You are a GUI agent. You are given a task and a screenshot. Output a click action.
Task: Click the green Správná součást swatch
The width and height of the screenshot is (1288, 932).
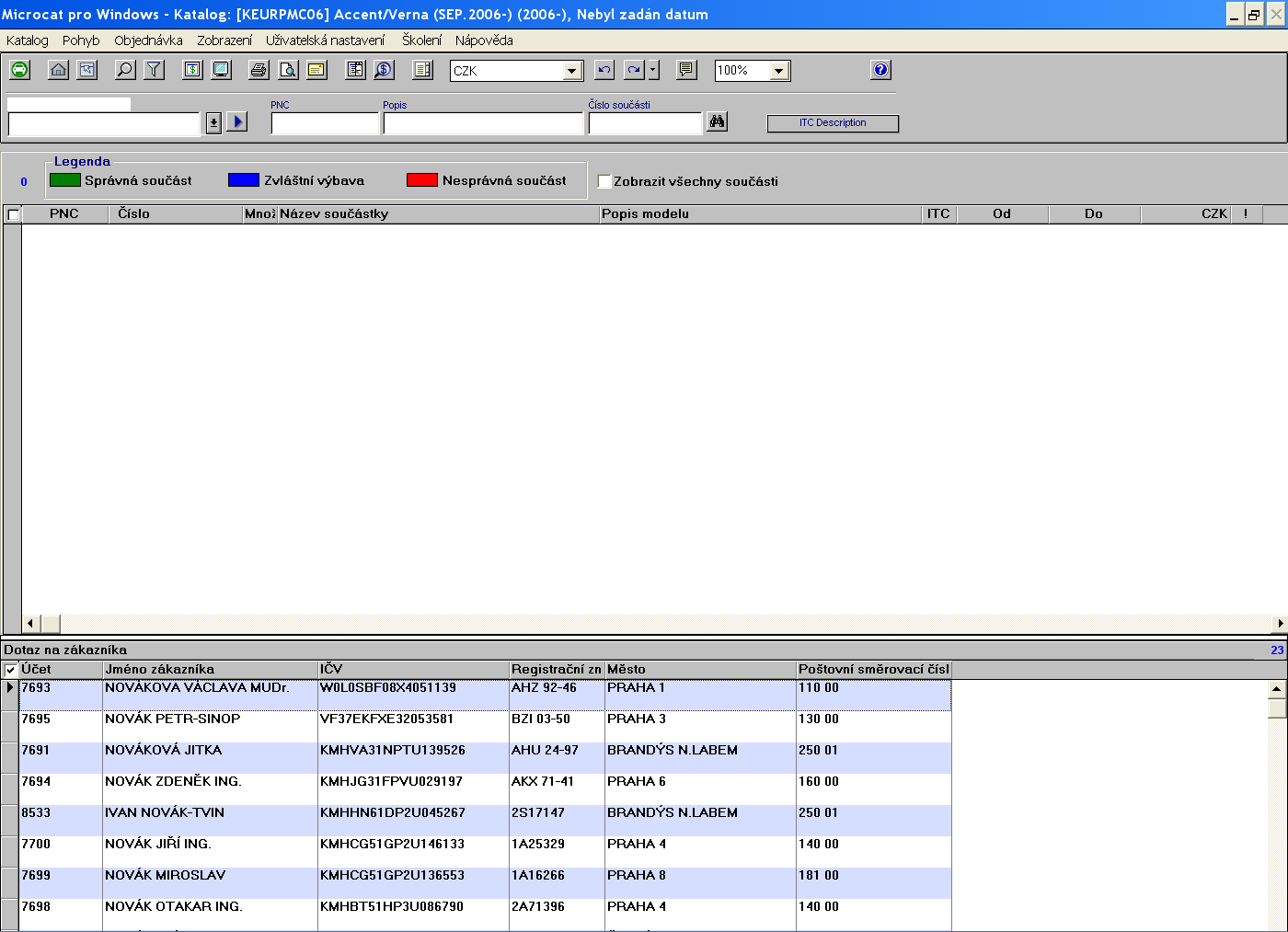point(65,180)
